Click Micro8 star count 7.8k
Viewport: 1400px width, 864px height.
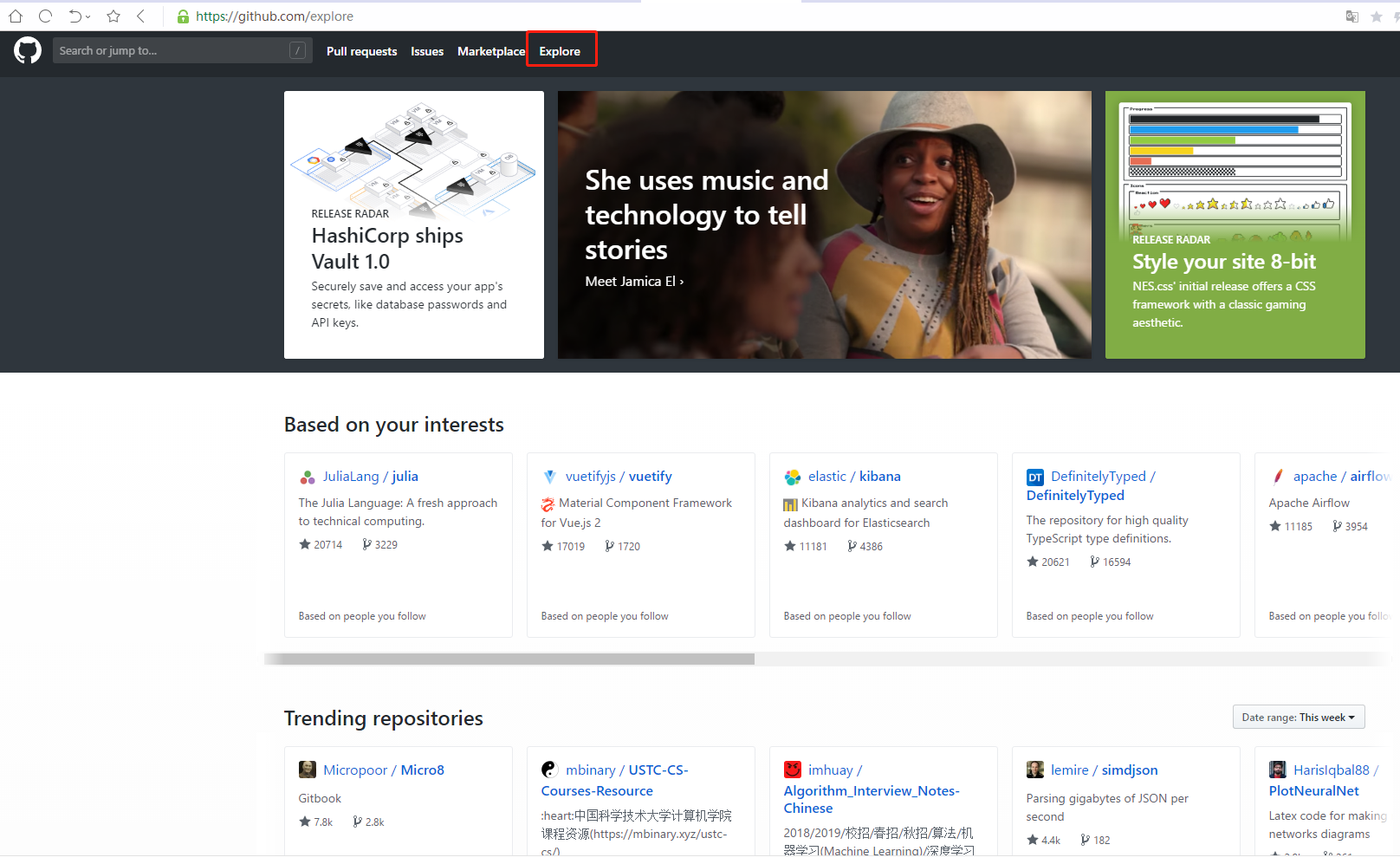(x=316, y=822)
